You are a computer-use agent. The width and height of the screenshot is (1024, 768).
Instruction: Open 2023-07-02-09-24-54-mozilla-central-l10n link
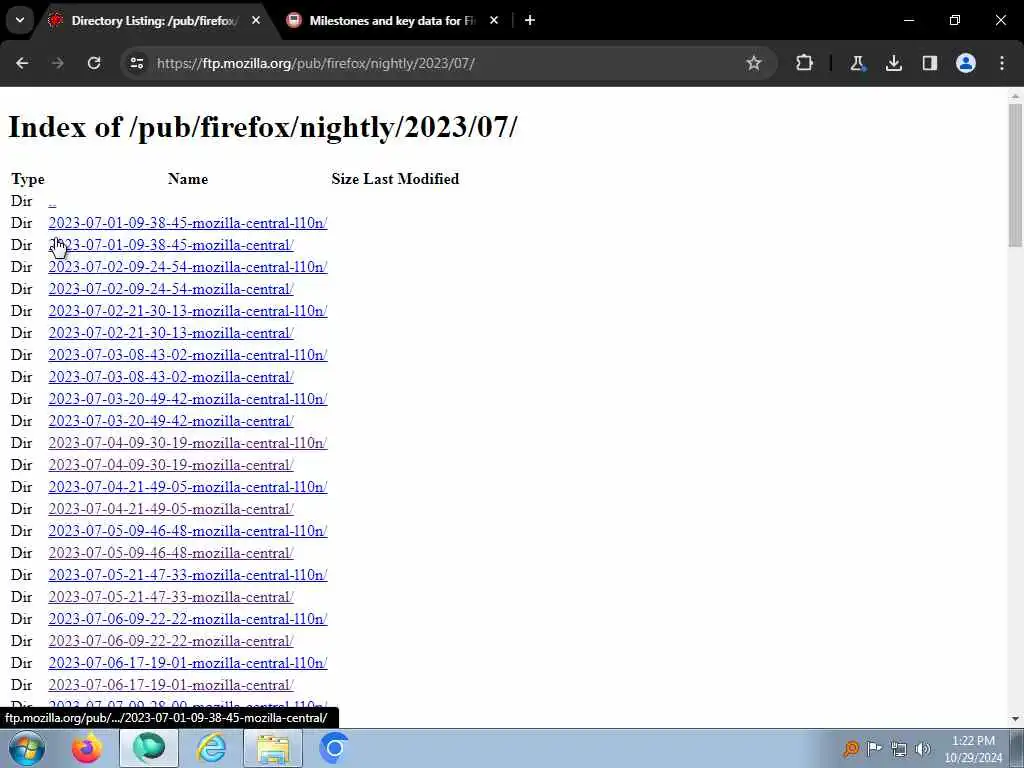click(187, 267)
